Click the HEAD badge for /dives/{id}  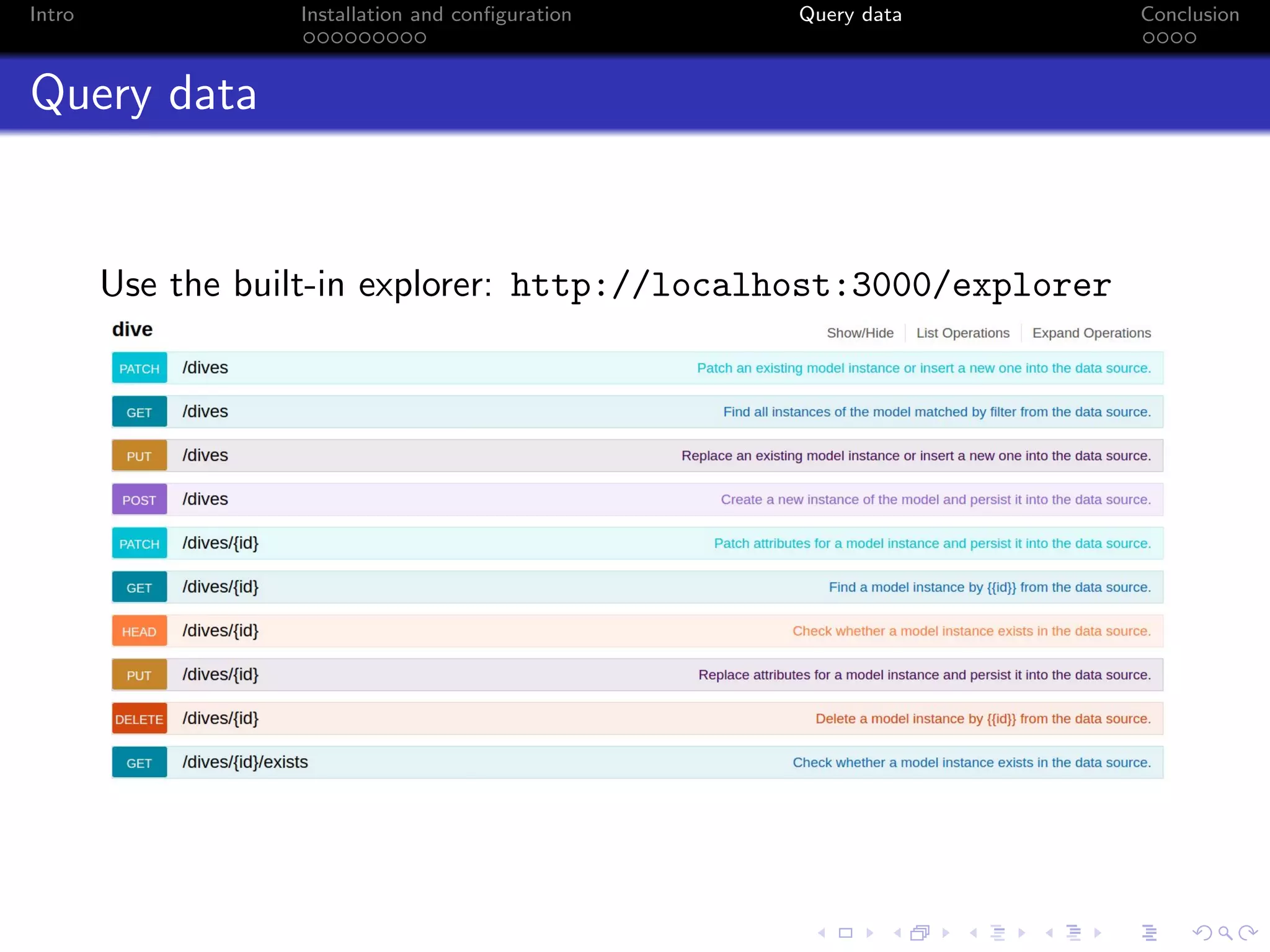click(140, 631)
